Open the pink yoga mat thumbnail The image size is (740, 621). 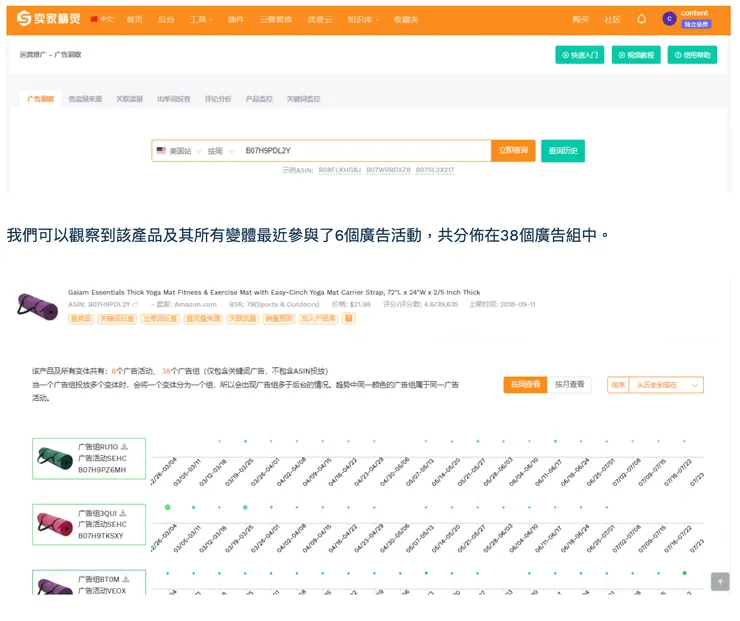pyautogui.click(x=55, y=524)
